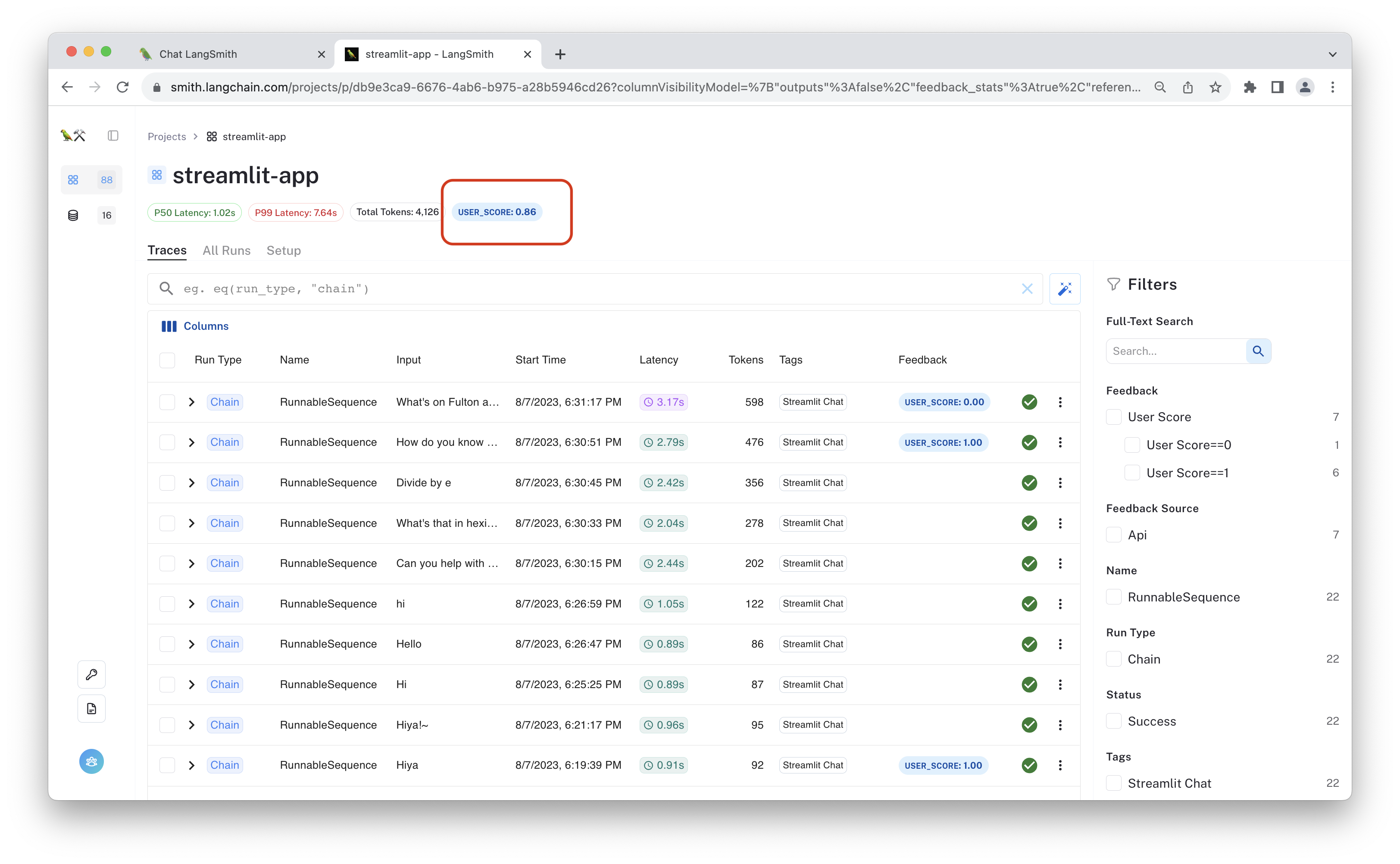This screenshot has height=864, width=1400.
Task: Open browser extensions puzzle icon
Action: click(1249, 87)
